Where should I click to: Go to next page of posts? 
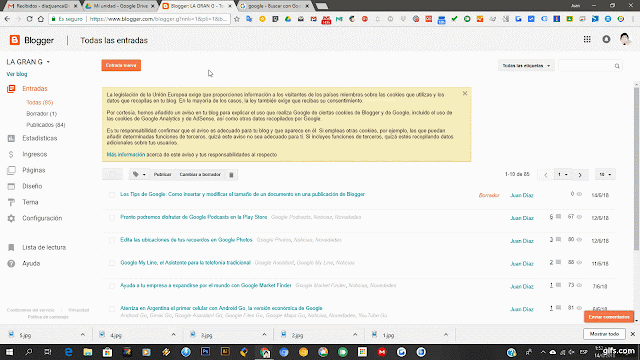click(580, 175)
